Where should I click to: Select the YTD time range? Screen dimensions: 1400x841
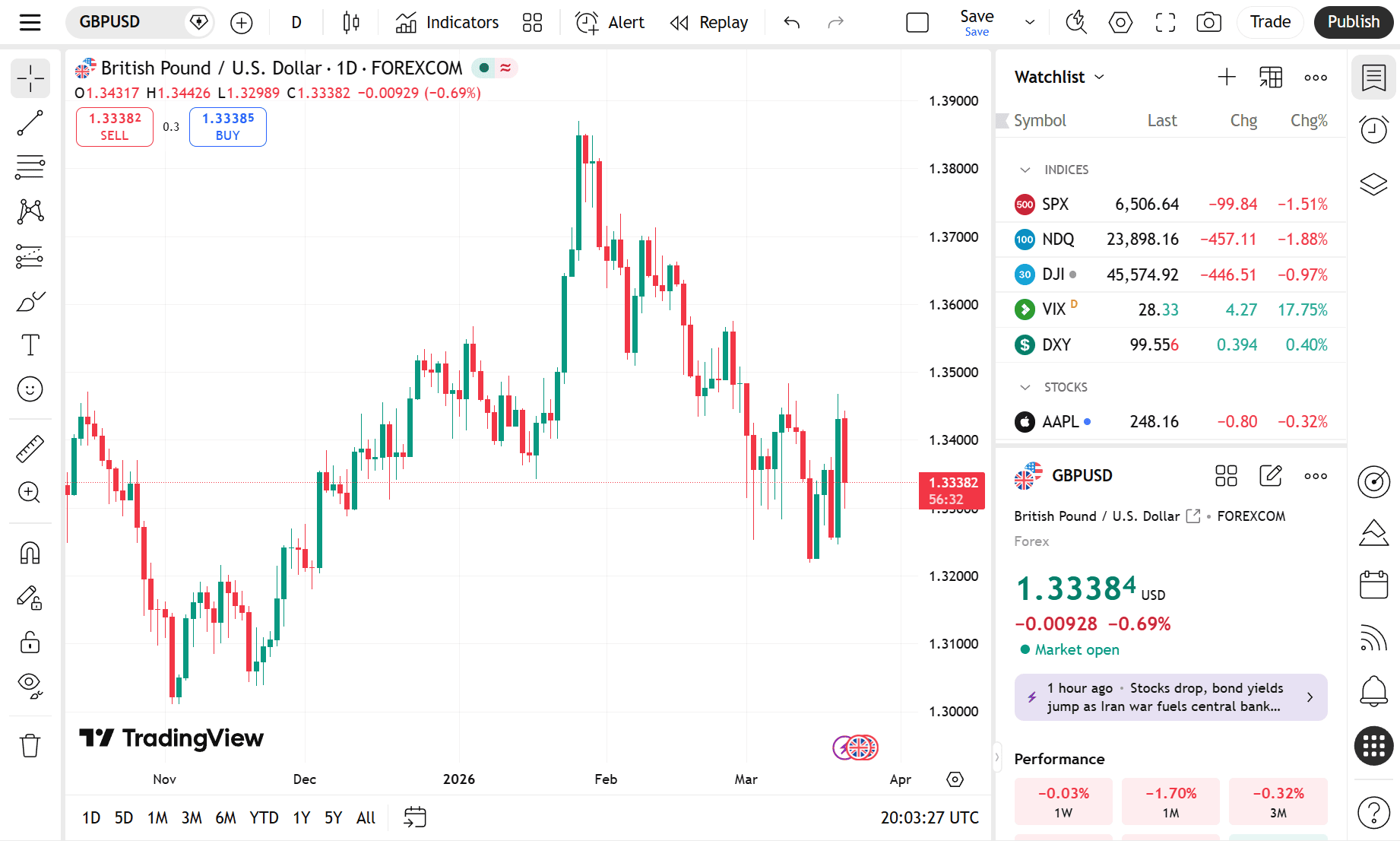264,817
